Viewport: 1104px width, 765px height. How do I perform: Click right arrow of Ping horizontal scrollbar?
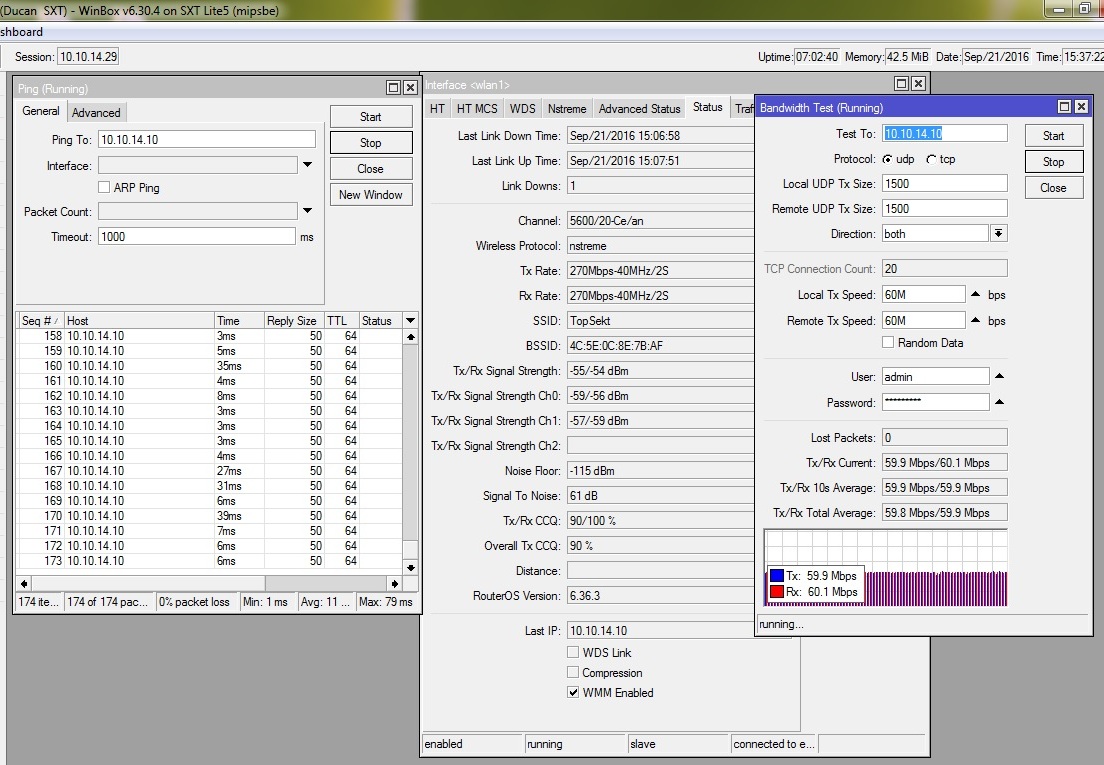coord(394,583)
